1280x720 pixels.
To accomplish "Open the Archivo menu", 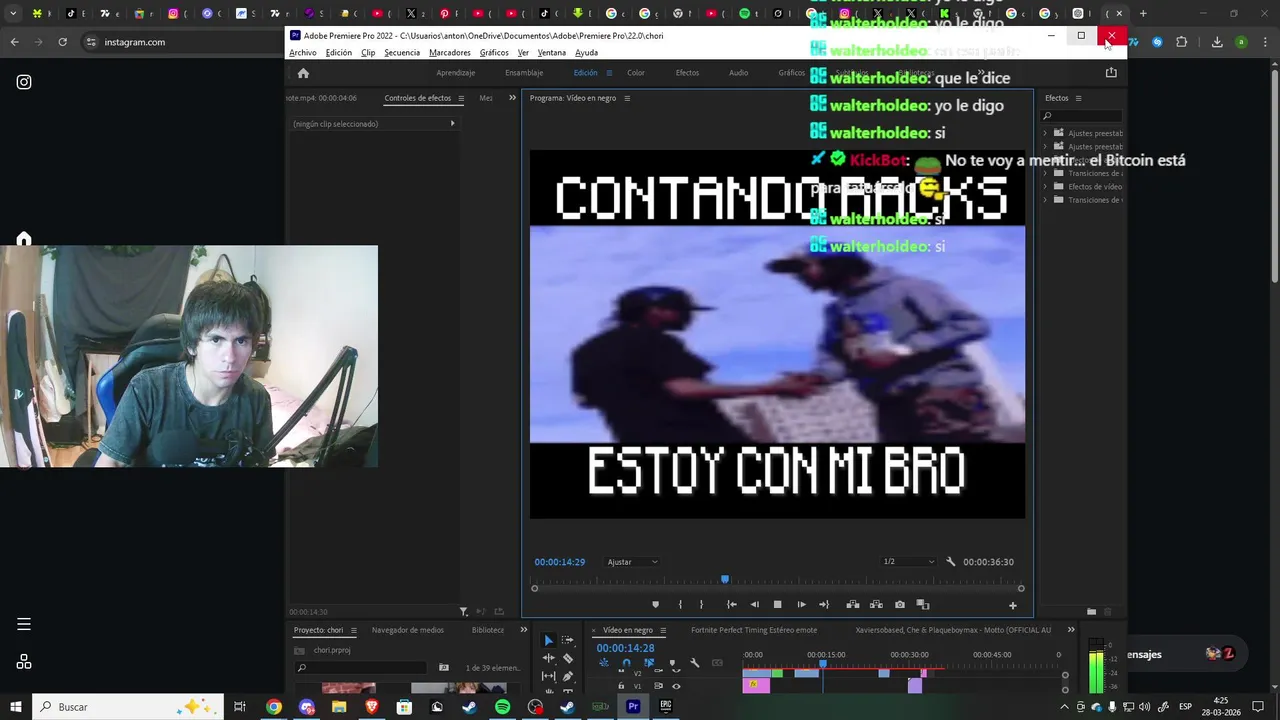I will 302,53.
